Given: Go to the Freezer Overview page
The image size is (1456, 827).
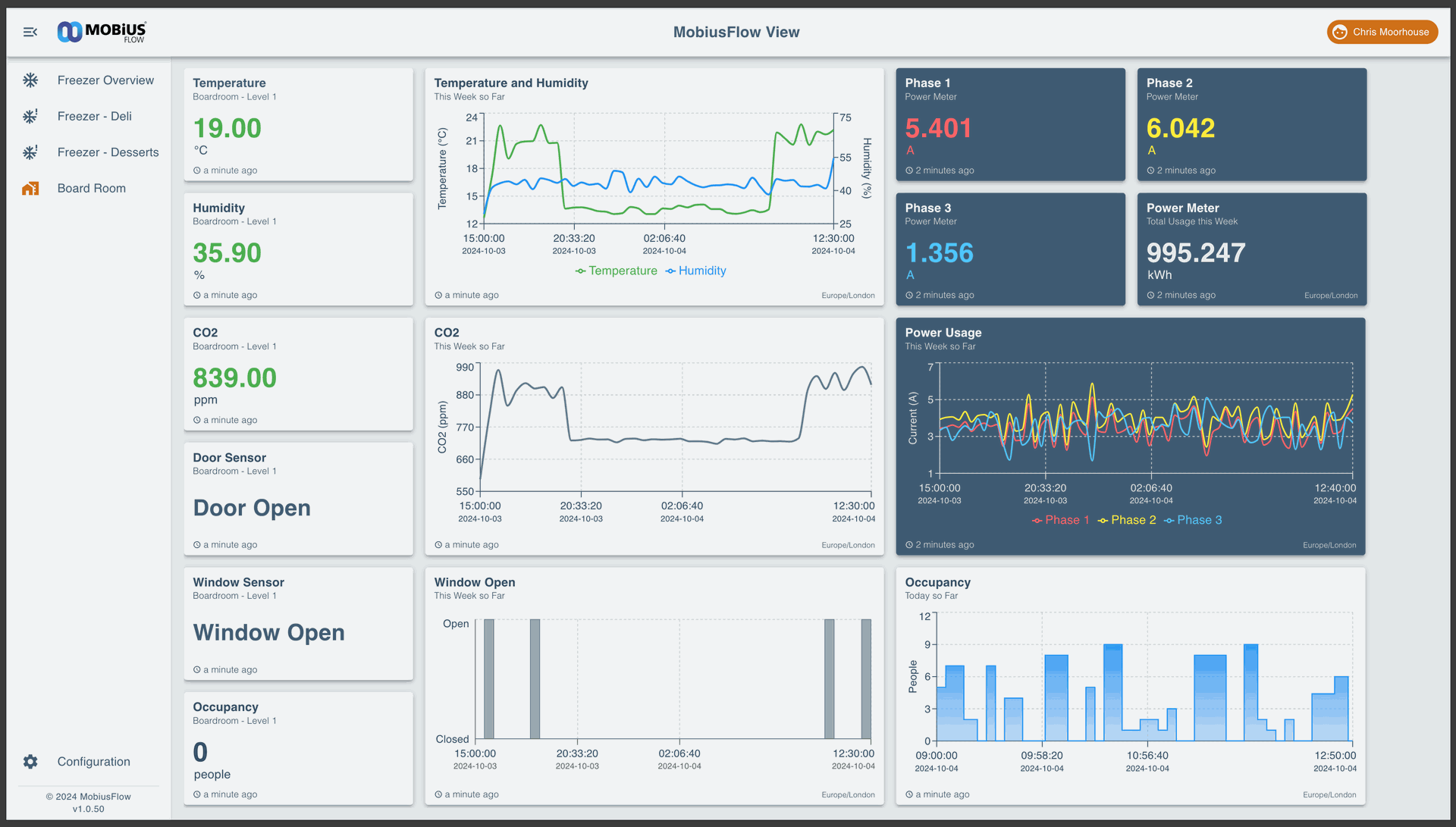Looking at the screenshot, I should (x=105, y=80).
